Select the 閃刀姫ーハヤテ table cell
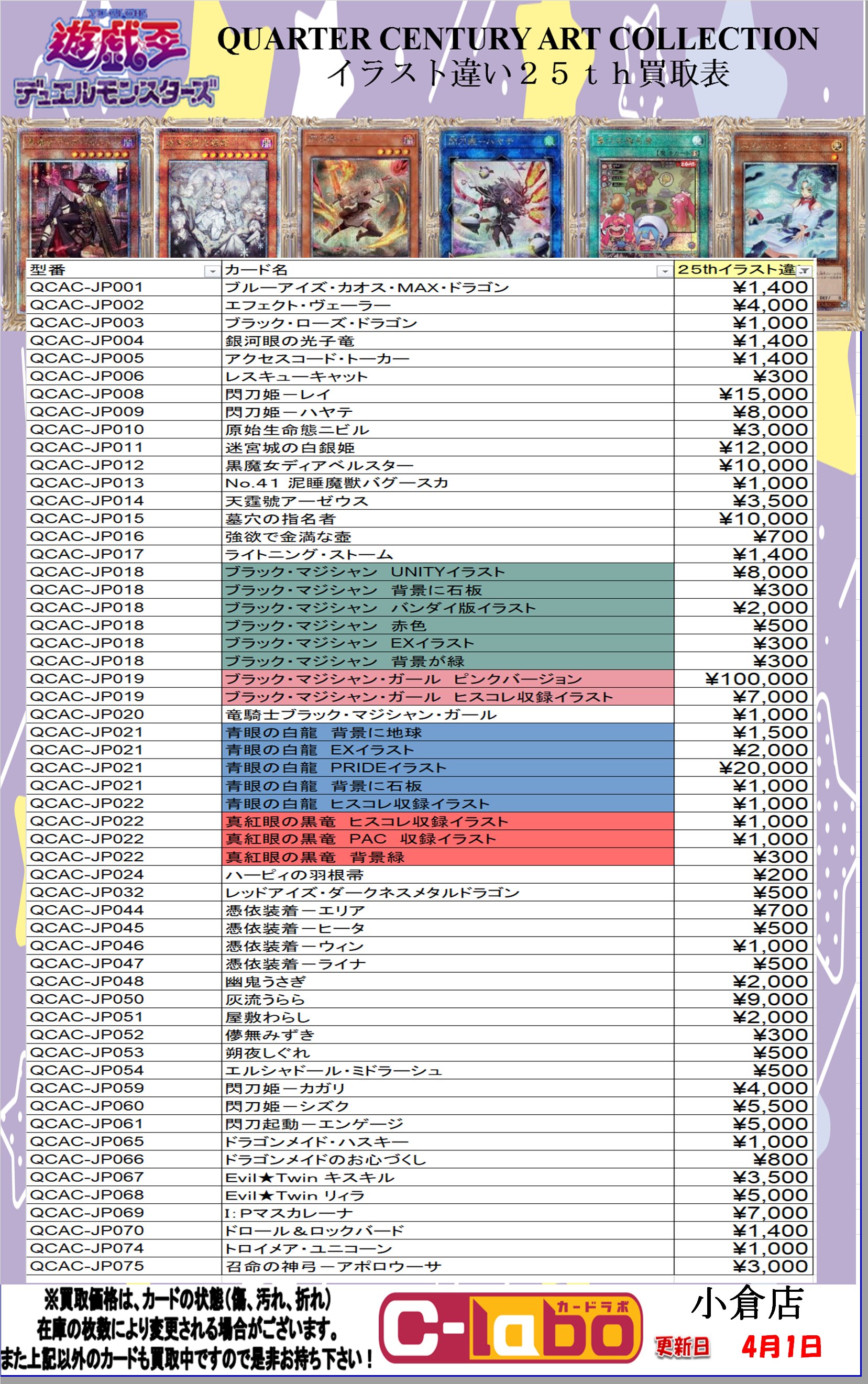The image size is (868, 1384). 448,412
